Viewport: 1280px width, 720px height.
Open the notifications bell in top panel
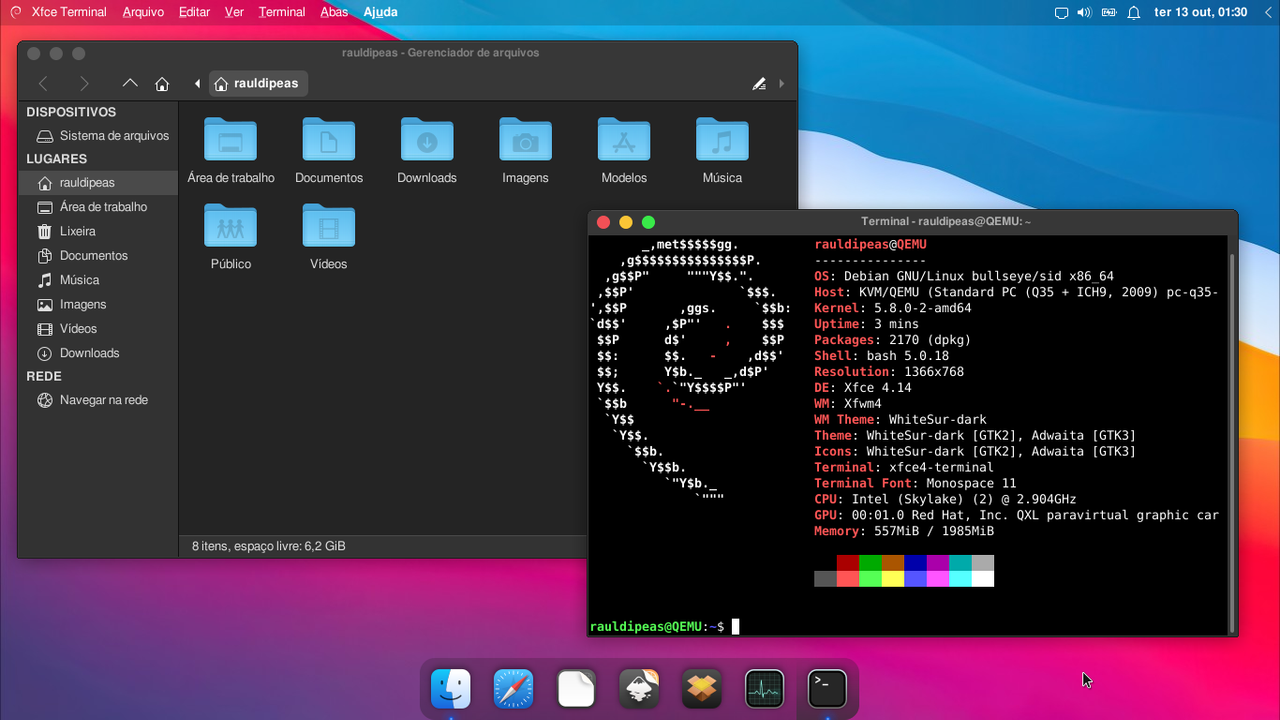pos(1134,12)
